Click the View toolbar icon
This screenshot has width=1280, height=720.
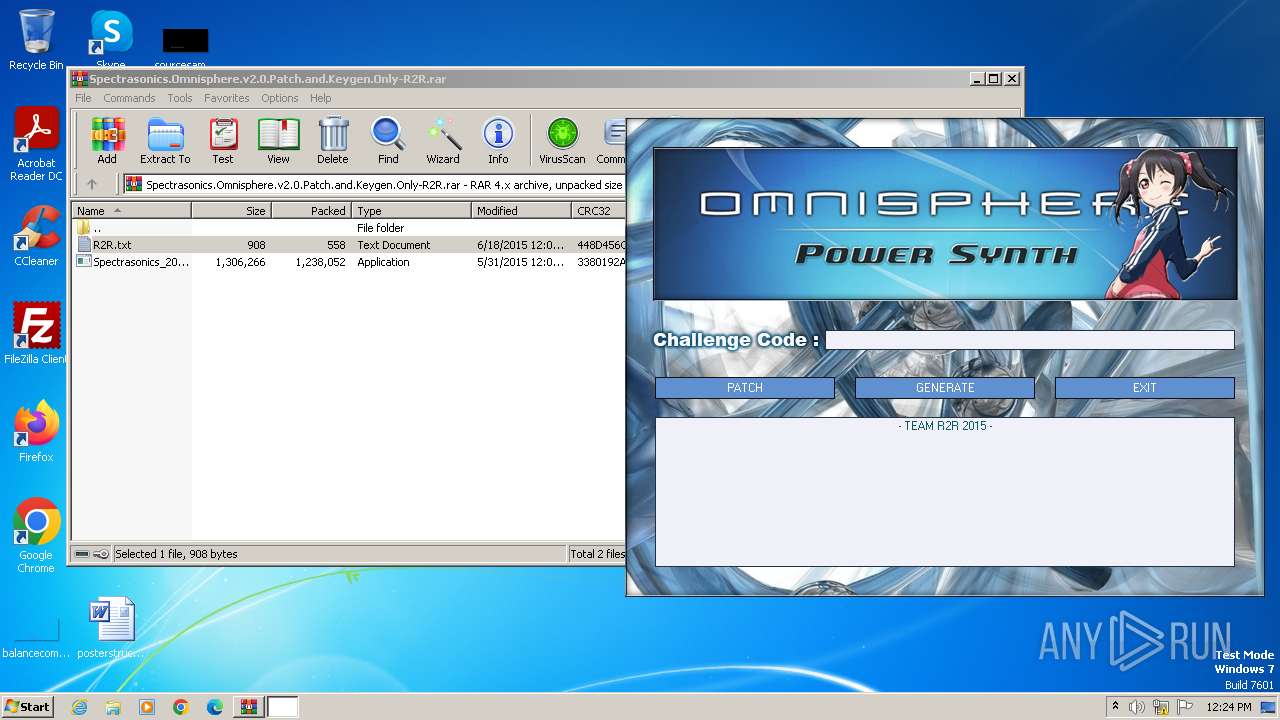click(x=278, y=140)
